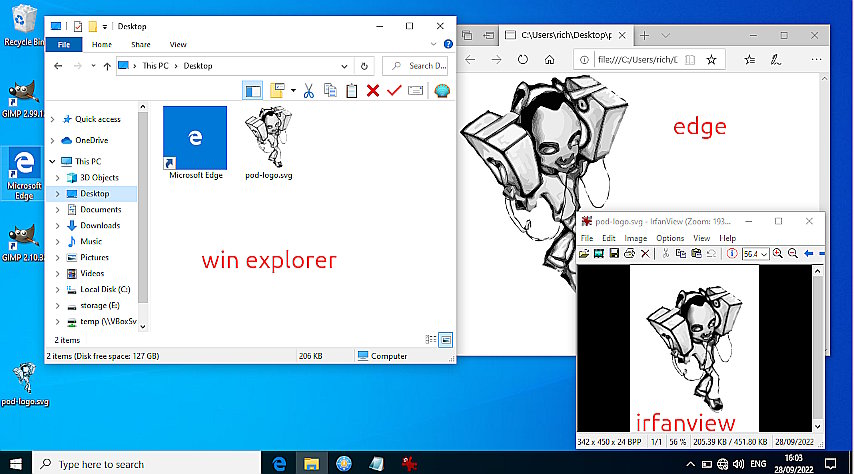Select the Microsoft Edge shortcut in Explorer pane
Viewport: 854px width, 474px height.
195,143
